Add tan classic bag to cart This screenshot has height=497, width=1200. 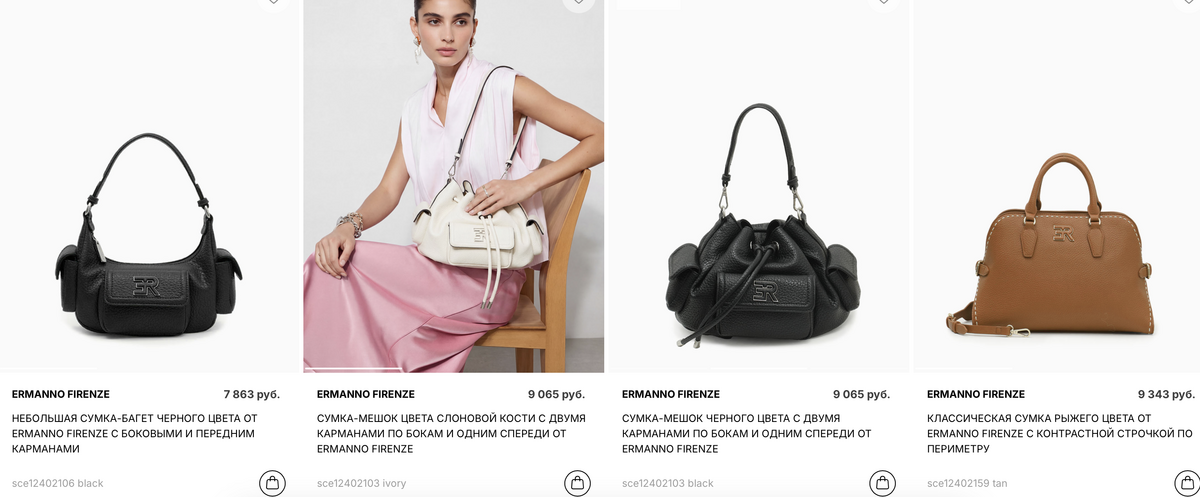pos(1187,483)
